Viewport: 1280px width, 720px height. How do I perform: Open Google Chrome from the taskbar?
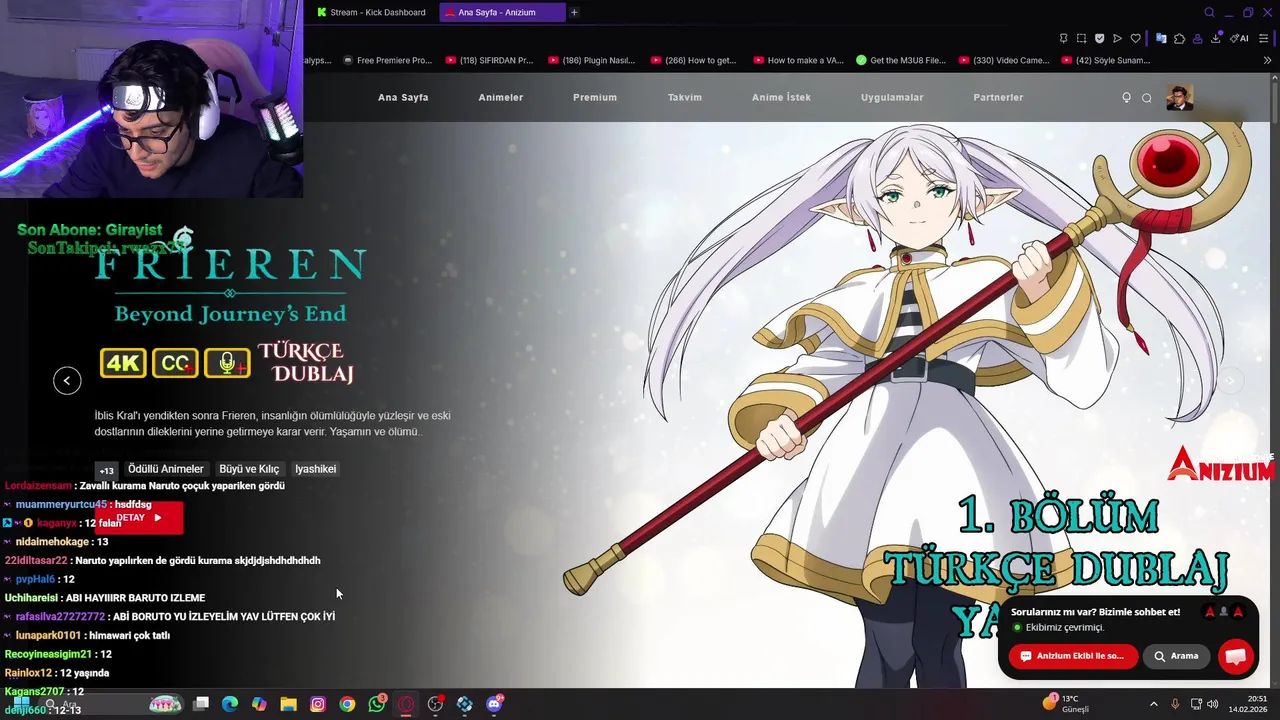(347, 704)
